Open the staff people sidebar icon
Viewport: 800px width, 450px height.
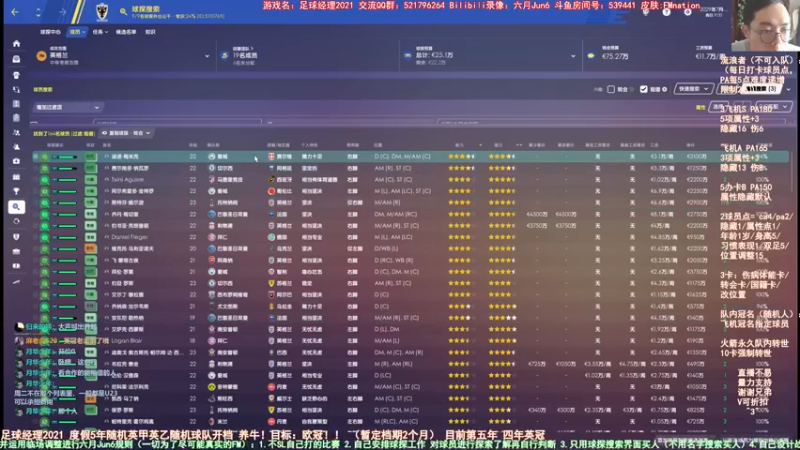click(16, 133)
